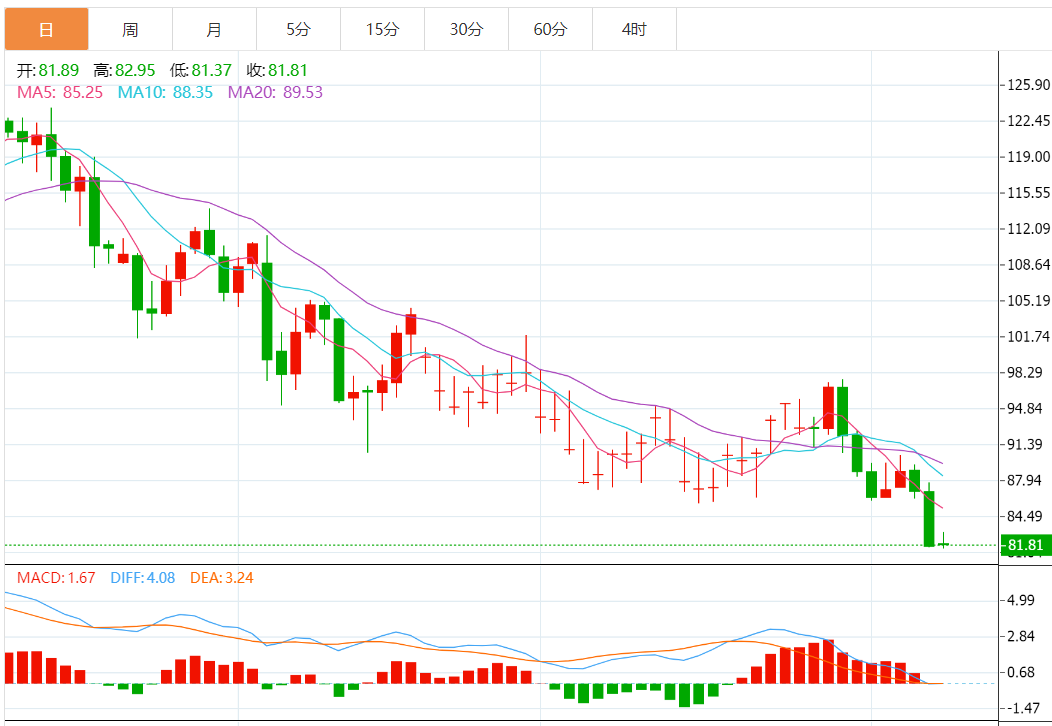Open the 15分 interval tab
Viewport: 1052px width, 726px height.
[x=382, y=30]
